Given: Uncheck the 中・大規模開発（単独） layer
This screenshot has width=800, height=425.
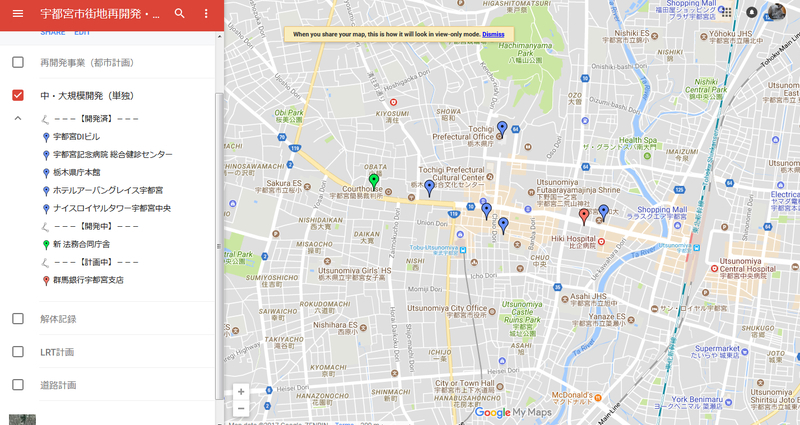Looking at the screenshot, I should pyautogui.click(x=18, y=95).
